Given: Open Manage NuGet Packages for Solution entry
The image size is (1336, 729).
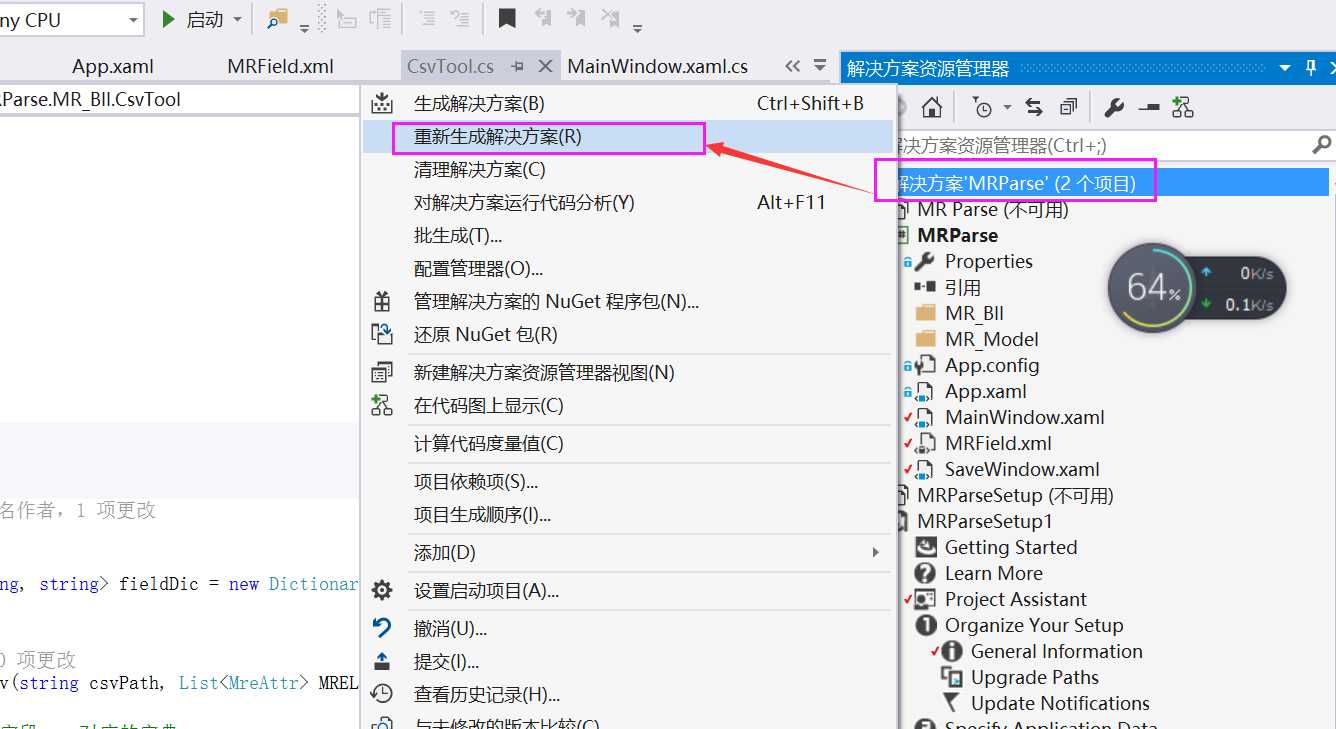Looking at the screenshot, I should click(628, 302).
